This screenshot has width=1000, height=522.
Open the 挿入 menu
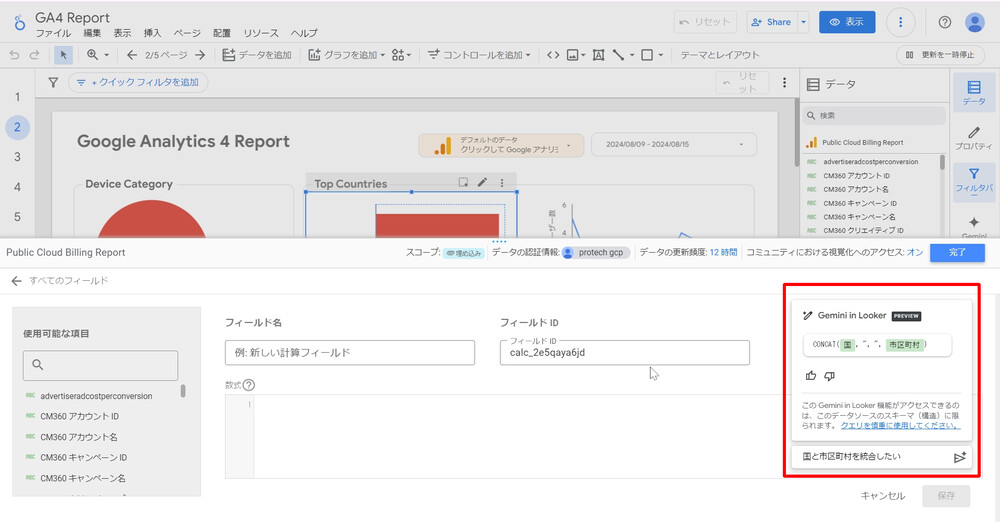click(x=152, y=33)
